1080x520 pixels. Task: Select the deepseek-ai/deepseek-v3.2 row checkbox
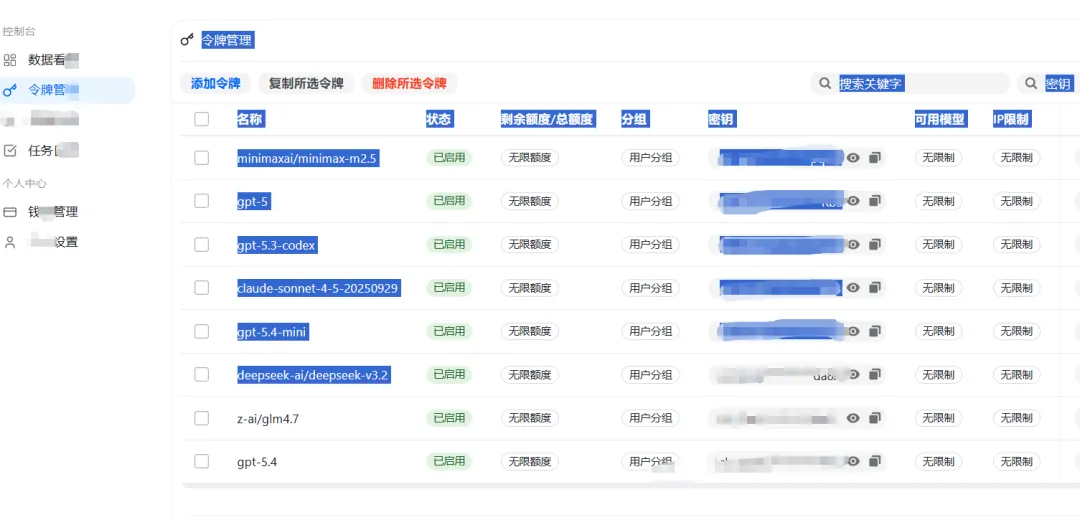tap(201, 375)
